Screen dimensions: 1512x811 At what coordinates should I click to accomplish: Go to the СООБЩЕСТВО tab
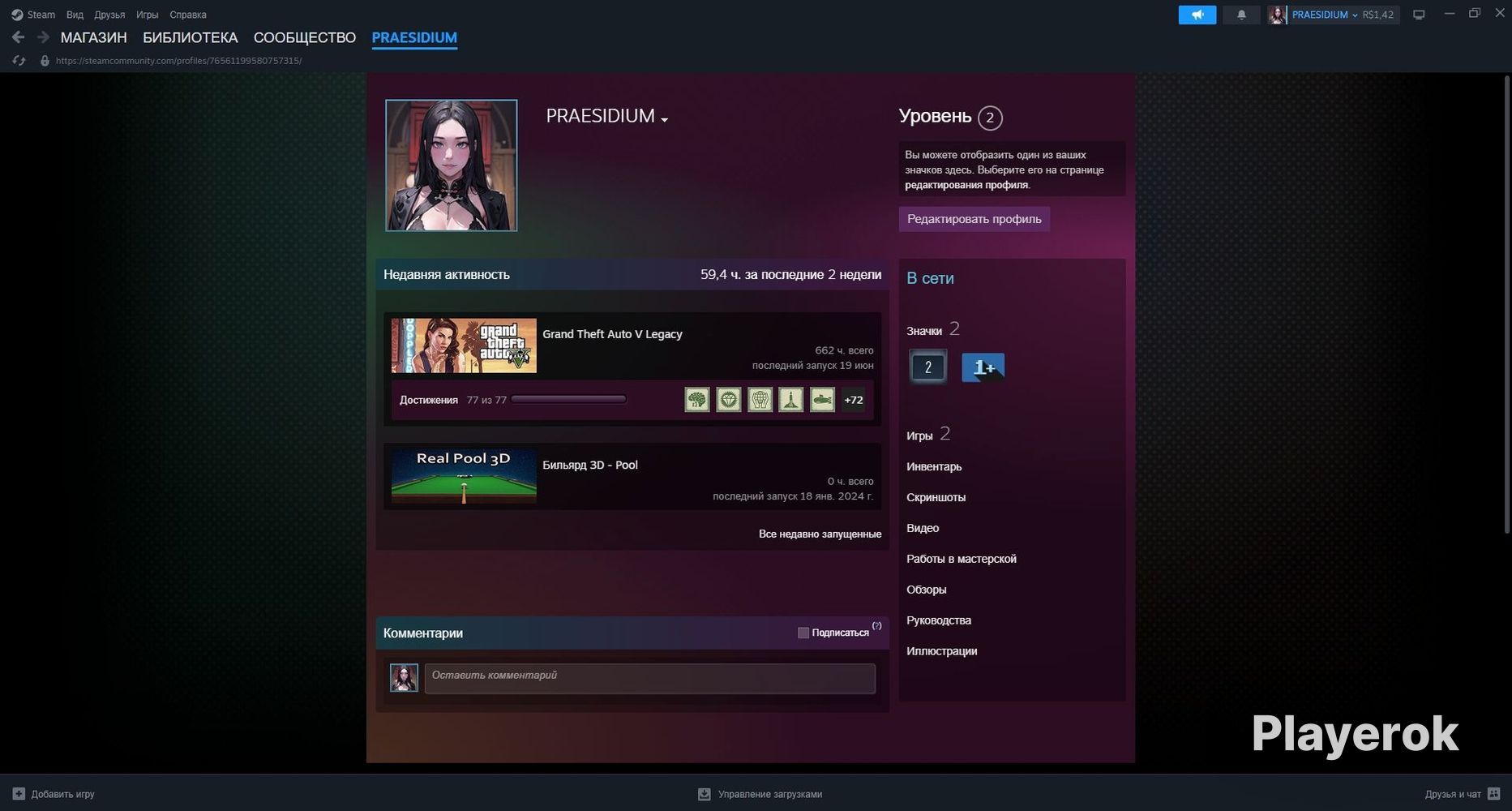coord(305,37)
